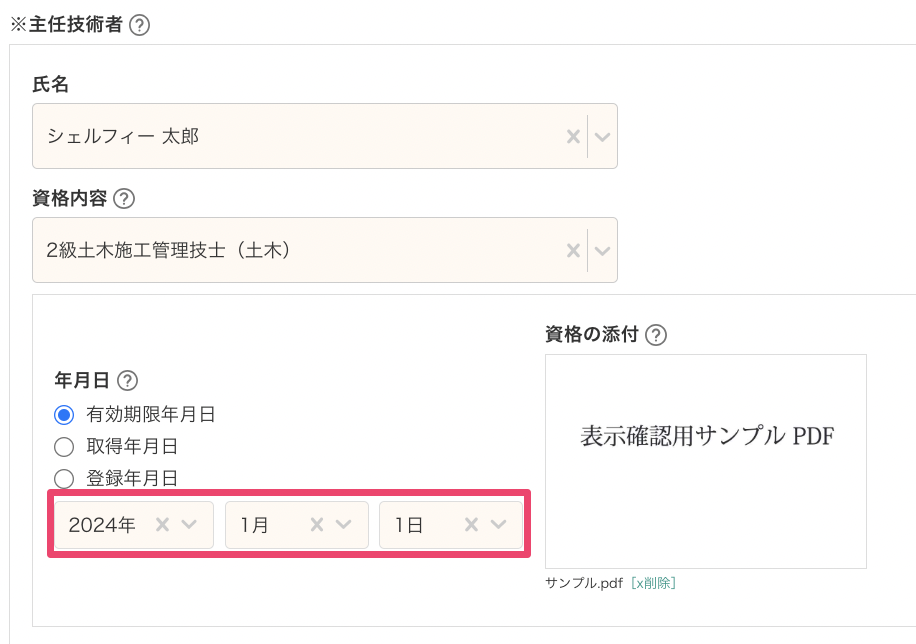Open help icon beside 資格の添付 label
Viewport: 916px width, 644px height.
click(x=656, y=335)
